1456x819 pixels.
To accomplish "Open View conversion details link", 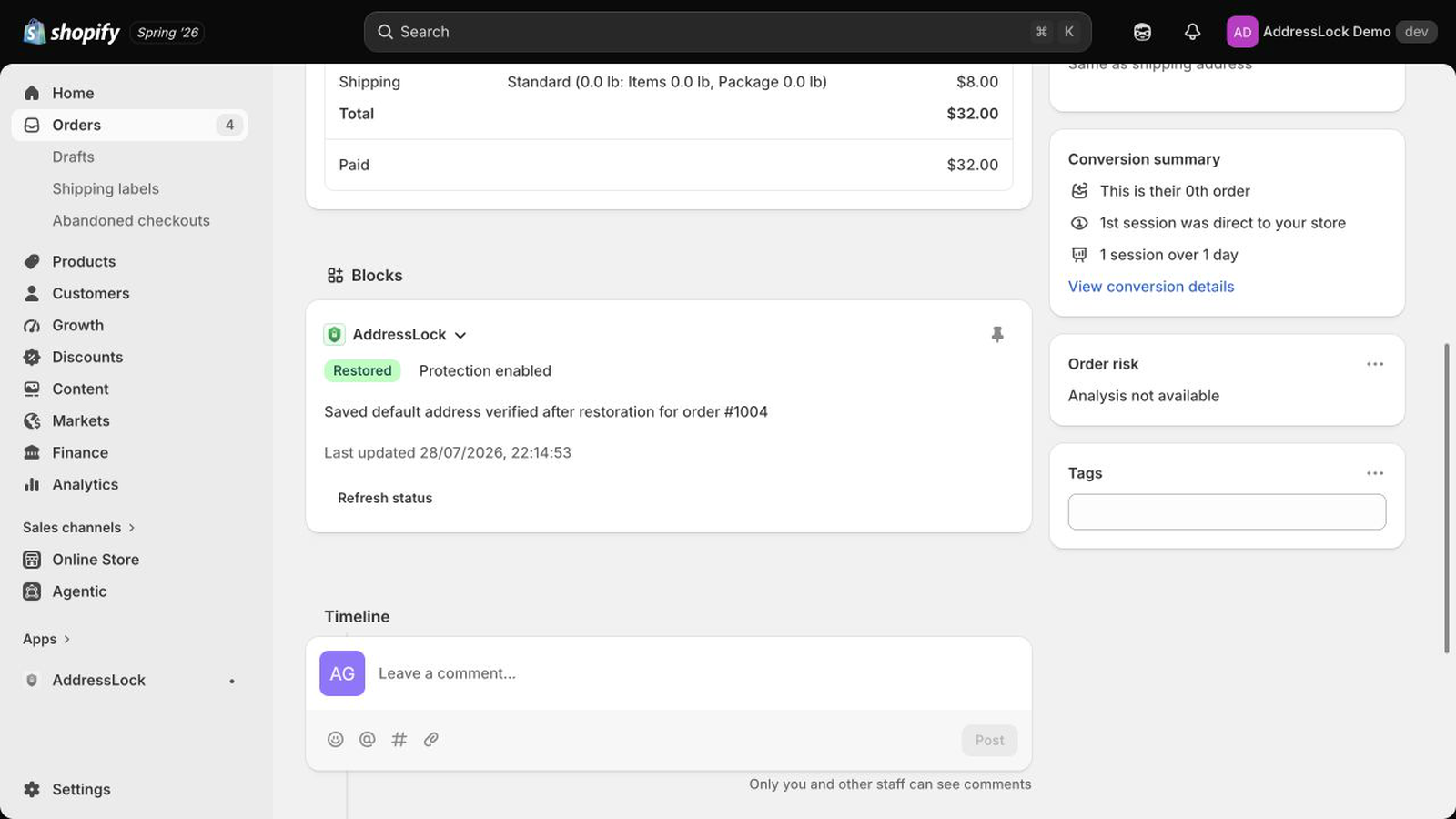I will click(1151, 287).
